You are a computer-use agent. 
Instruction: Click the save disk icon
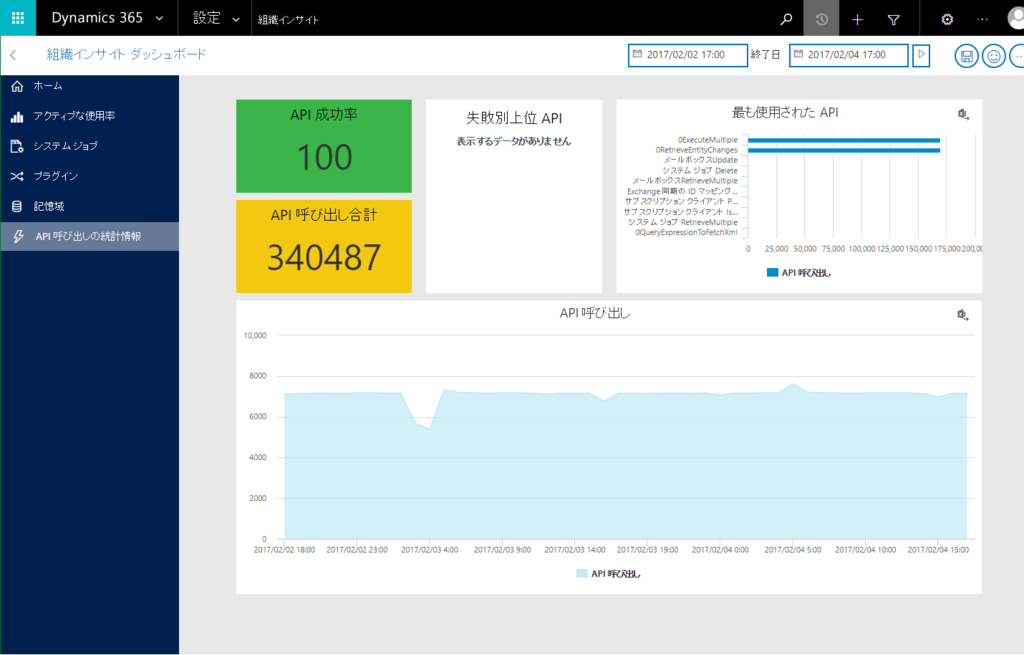[x=967, y=56]
